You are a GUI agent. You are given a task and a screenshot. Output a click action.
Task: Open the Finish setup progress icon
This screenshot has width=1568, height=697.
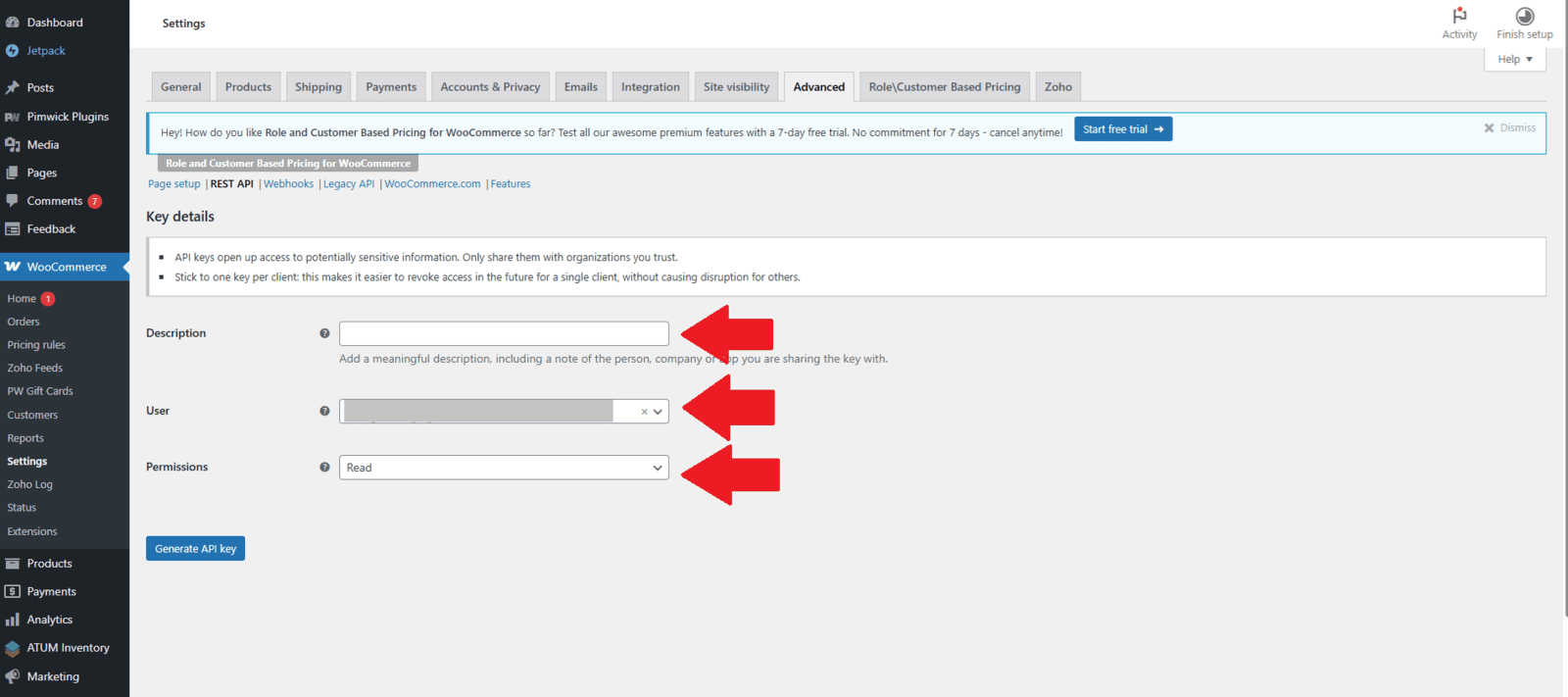[x=1524, y=16]
